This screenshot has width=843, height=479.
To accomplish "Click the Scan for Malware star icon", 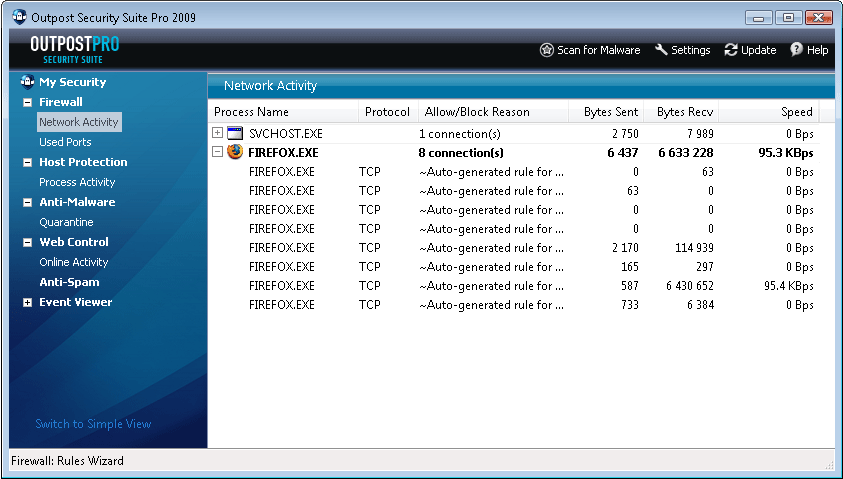I will click(x=546, y=50).
